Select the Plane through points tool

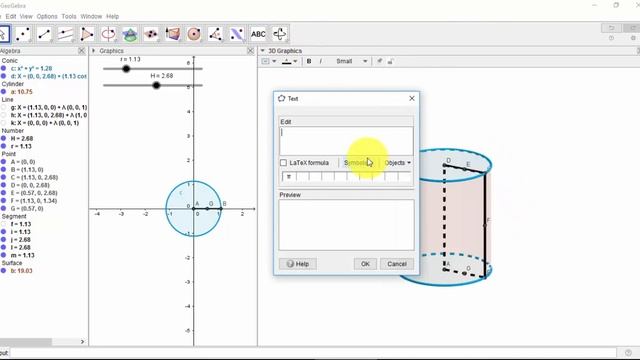[151, 34]
